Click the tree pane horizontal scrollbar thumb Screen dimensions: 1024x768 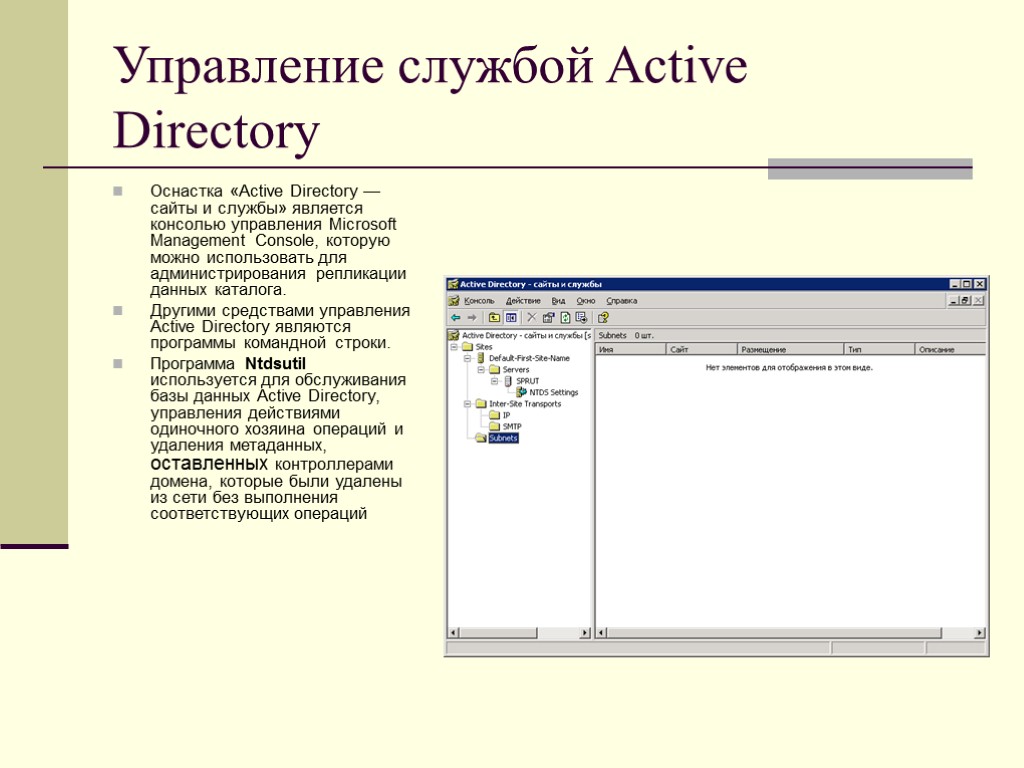498,632
